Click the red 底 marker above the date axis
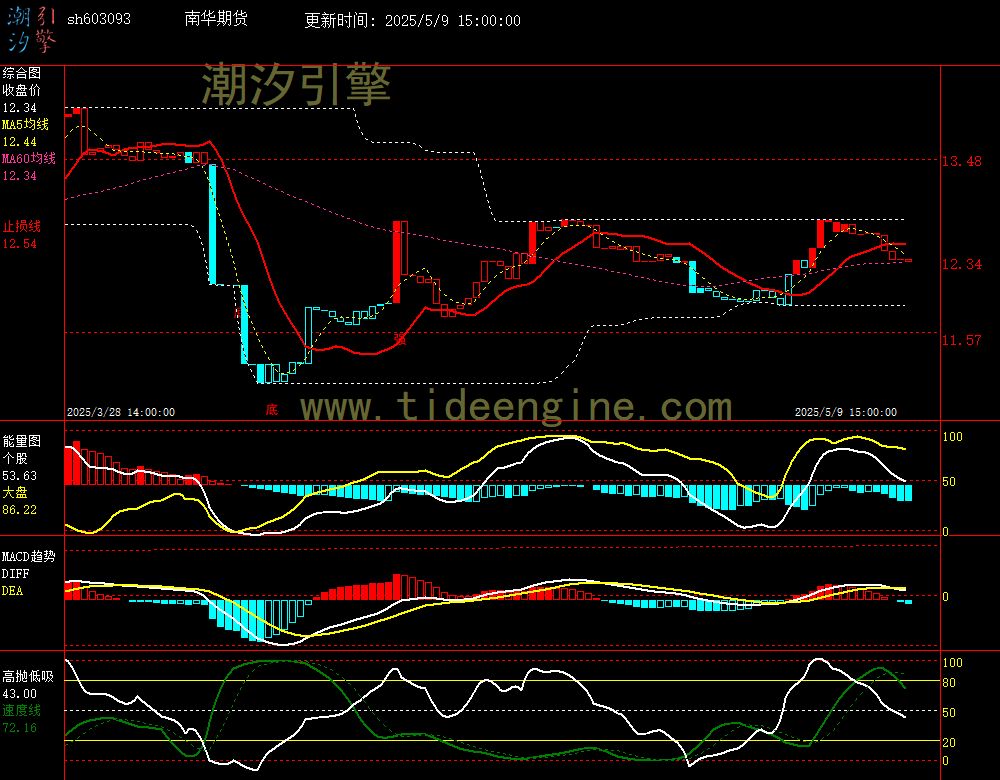This screenshot has height=780, width=1000. point(272,409)
